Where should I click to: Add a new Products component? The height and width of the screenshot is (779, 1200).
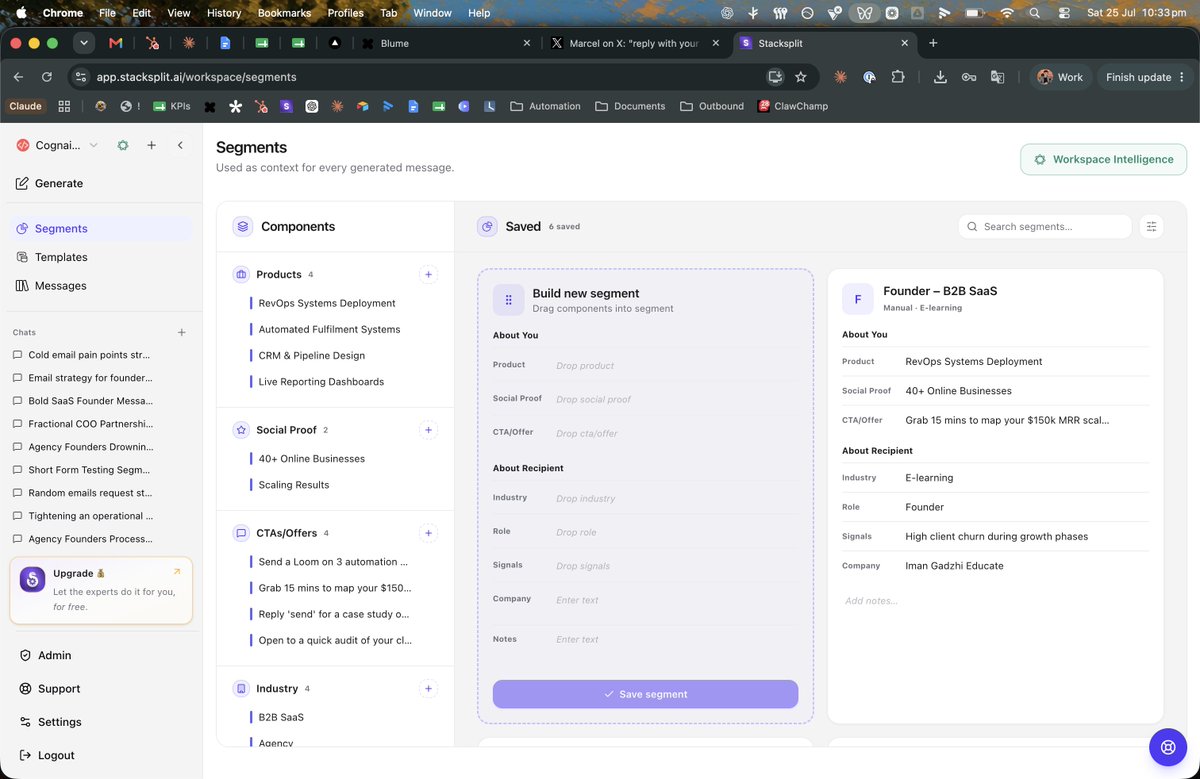pyautogui.click(x=428, y=274)
